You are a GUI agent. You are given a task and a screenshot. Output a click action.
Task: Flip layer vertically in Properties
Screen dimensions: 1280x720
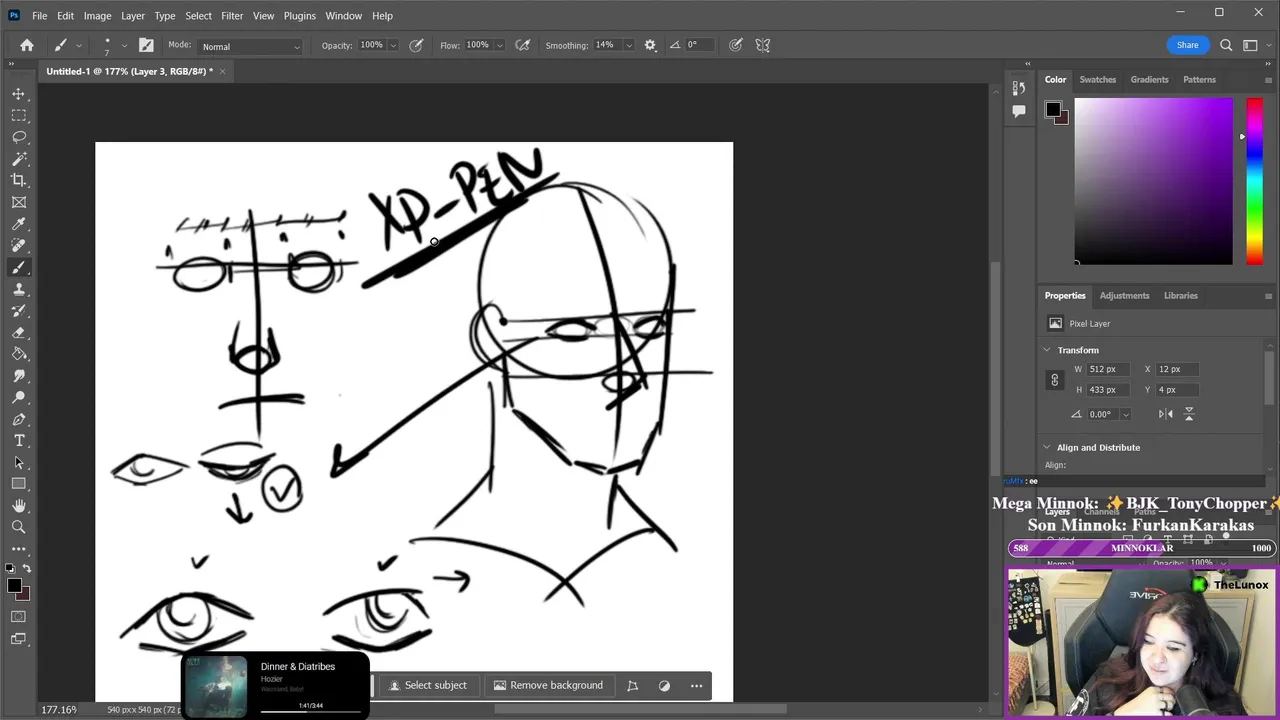[1189, 414]
